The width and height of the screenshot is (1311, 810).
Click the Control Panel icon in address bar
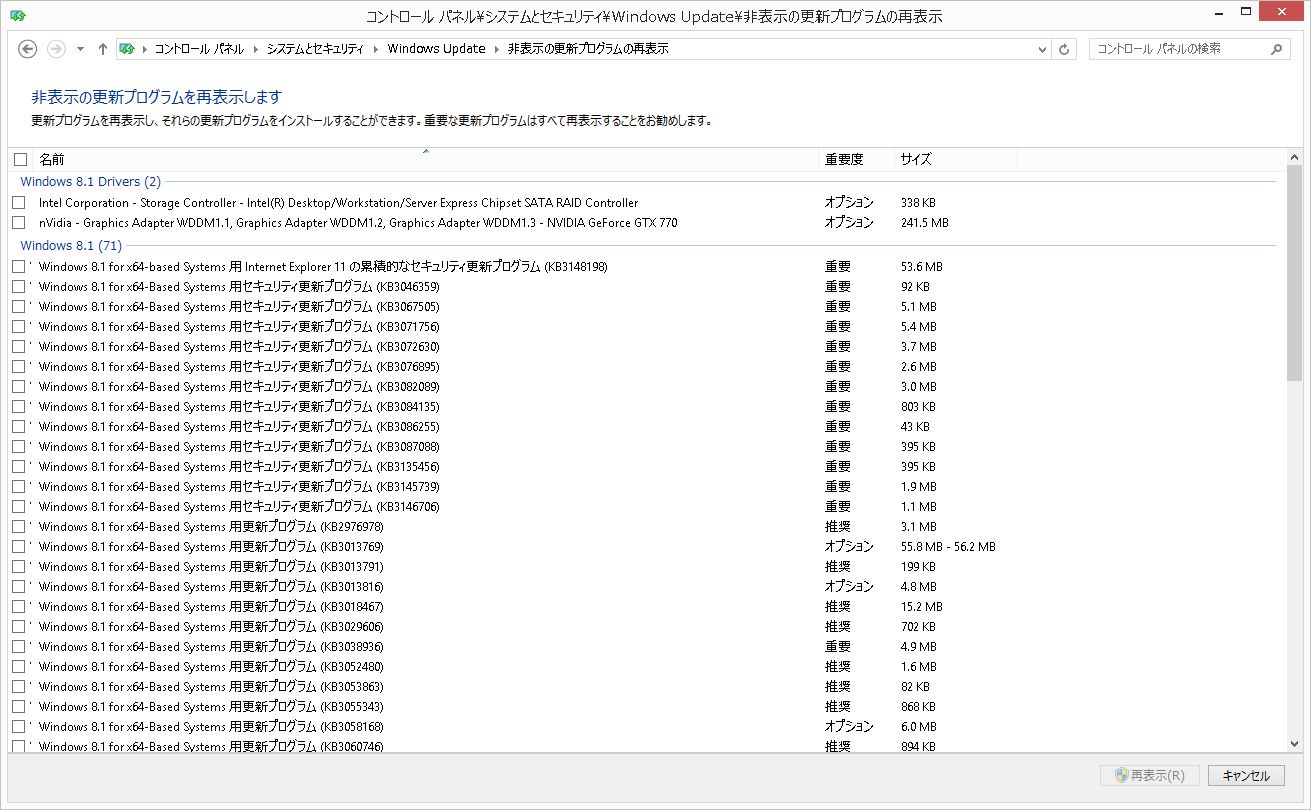(x=127, y=49)
